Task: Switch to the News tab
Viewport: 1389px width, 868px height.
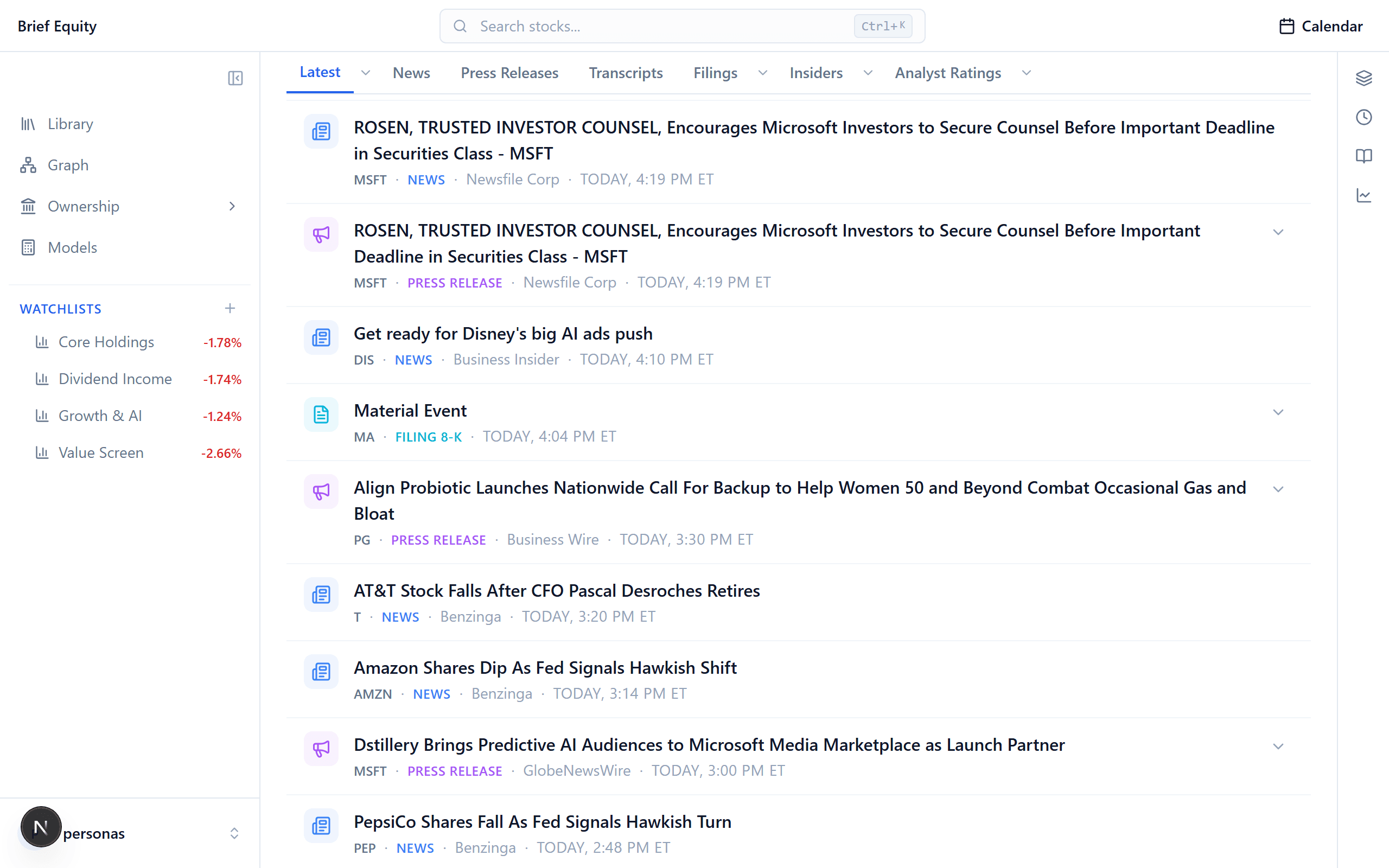Action: tap(411, 73)
